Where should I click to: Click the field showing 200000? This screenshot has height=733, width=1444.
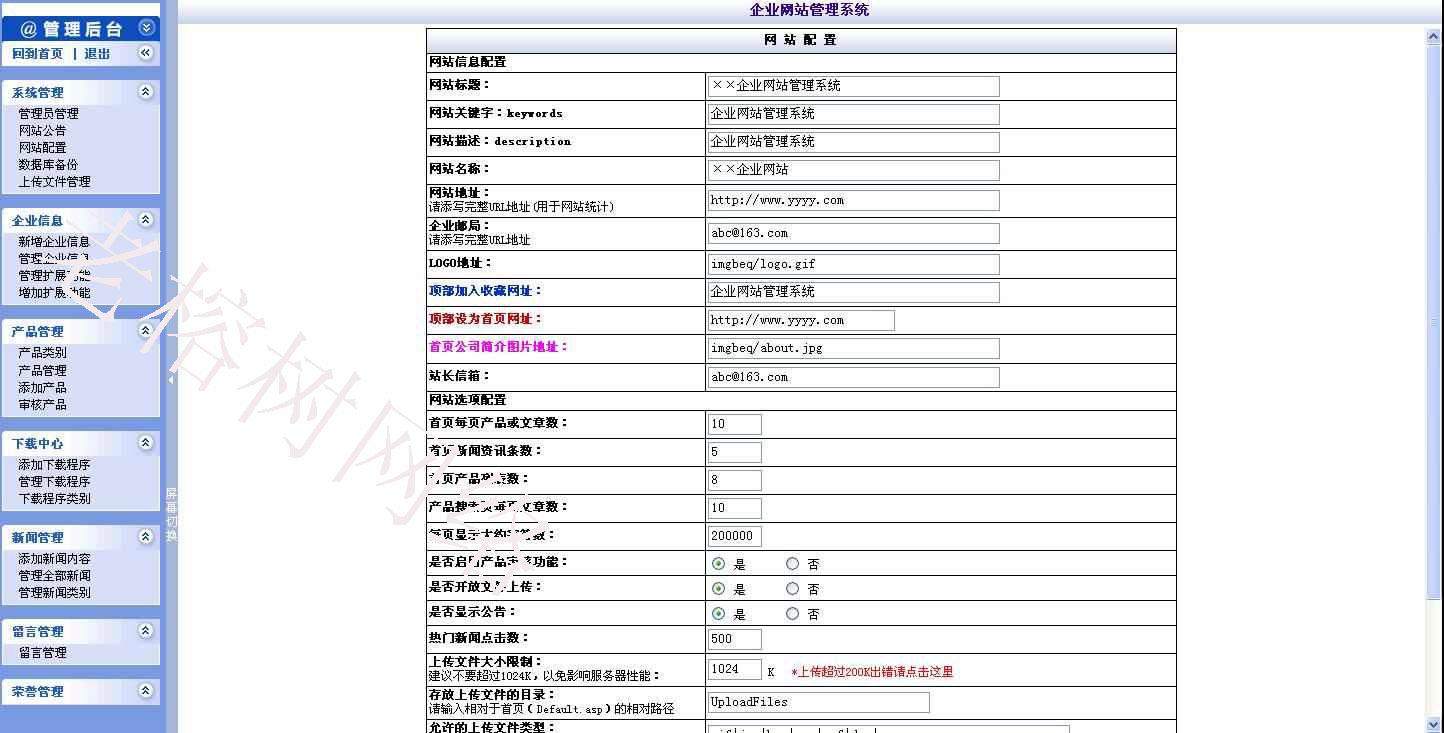click(735, 536)
